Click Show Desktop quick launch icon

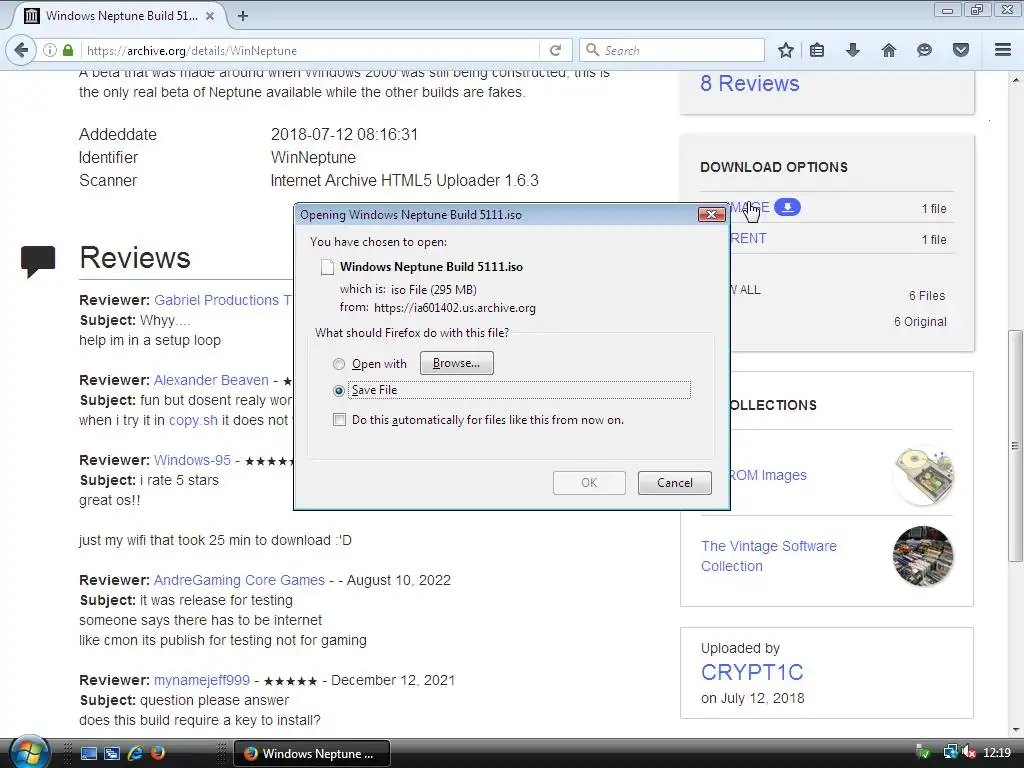pos(89,753)
